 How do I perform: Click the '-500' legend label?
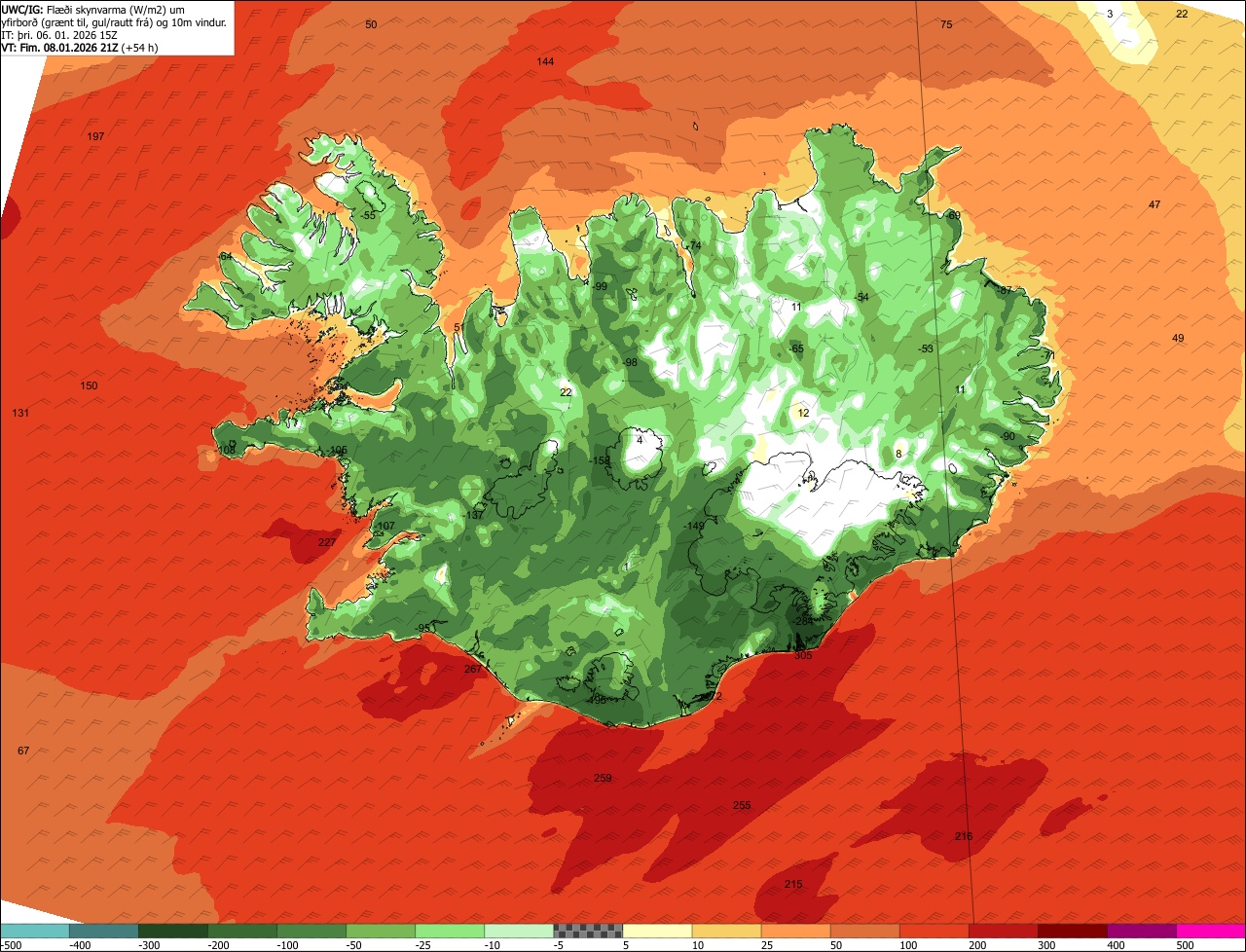pyautogui.click(x=11, y=945)
